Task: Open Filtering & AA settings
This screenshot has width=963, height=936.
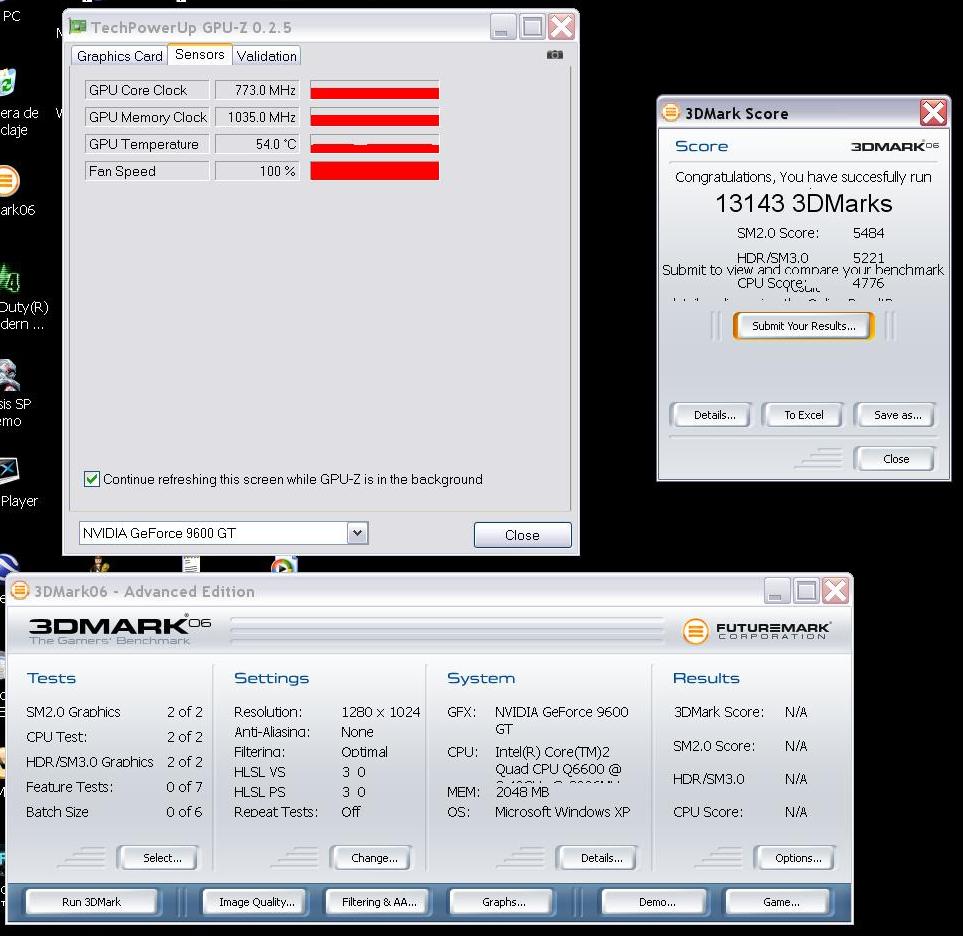Action: (x=379, y=902)
